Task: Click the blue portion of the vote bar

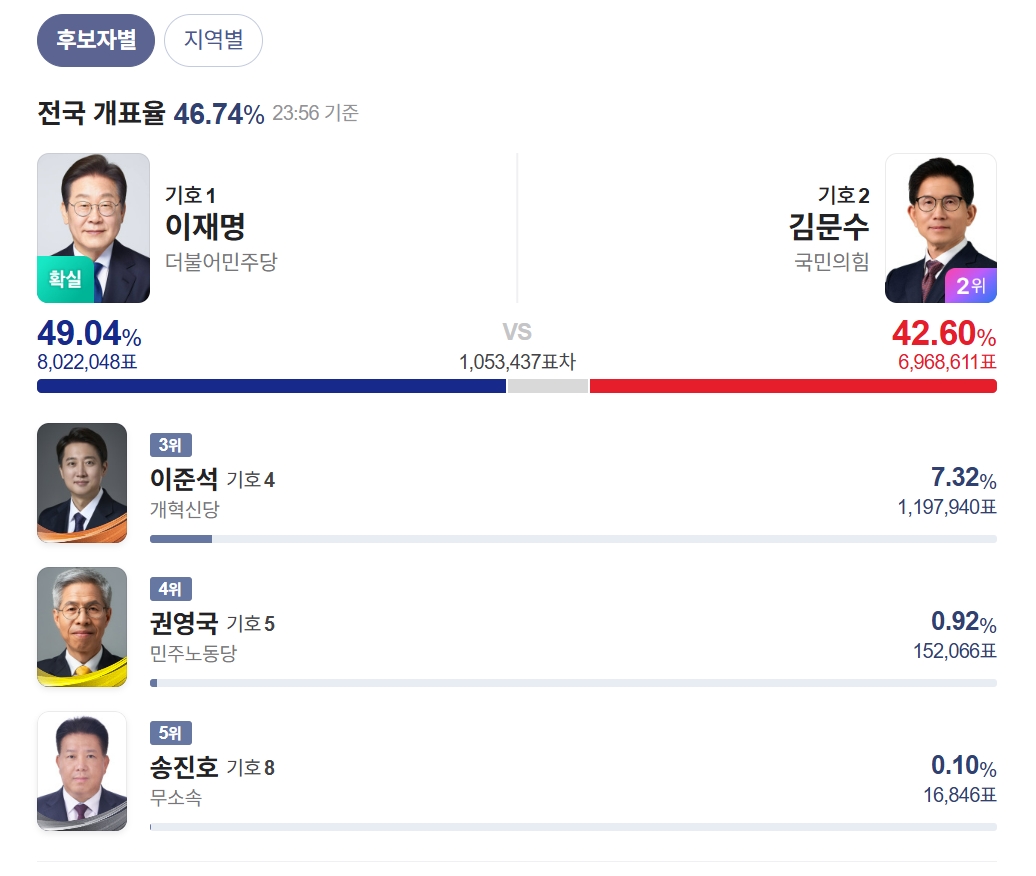Action: 270,386
